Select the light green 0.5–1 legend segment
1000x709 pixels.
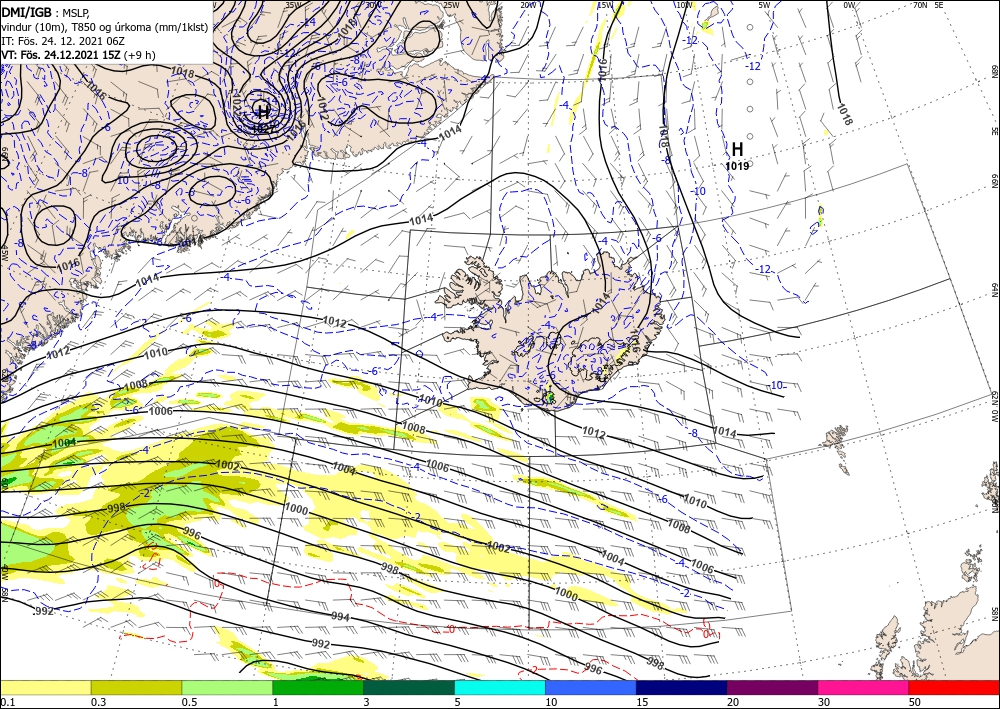tap(227, 687)
